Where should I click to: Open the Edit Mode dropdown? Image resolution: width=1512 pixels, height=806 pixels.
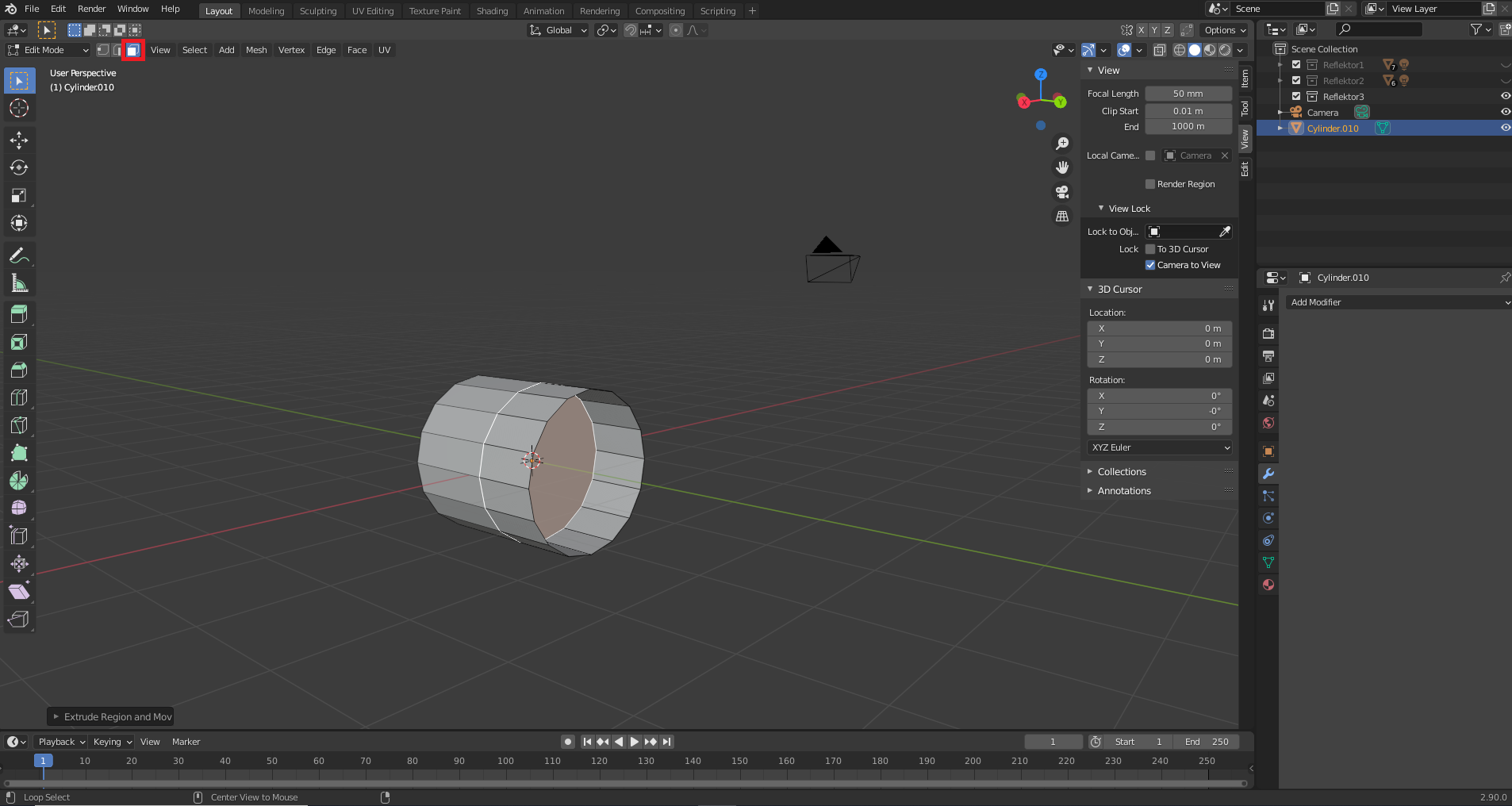tap(48, 50)
